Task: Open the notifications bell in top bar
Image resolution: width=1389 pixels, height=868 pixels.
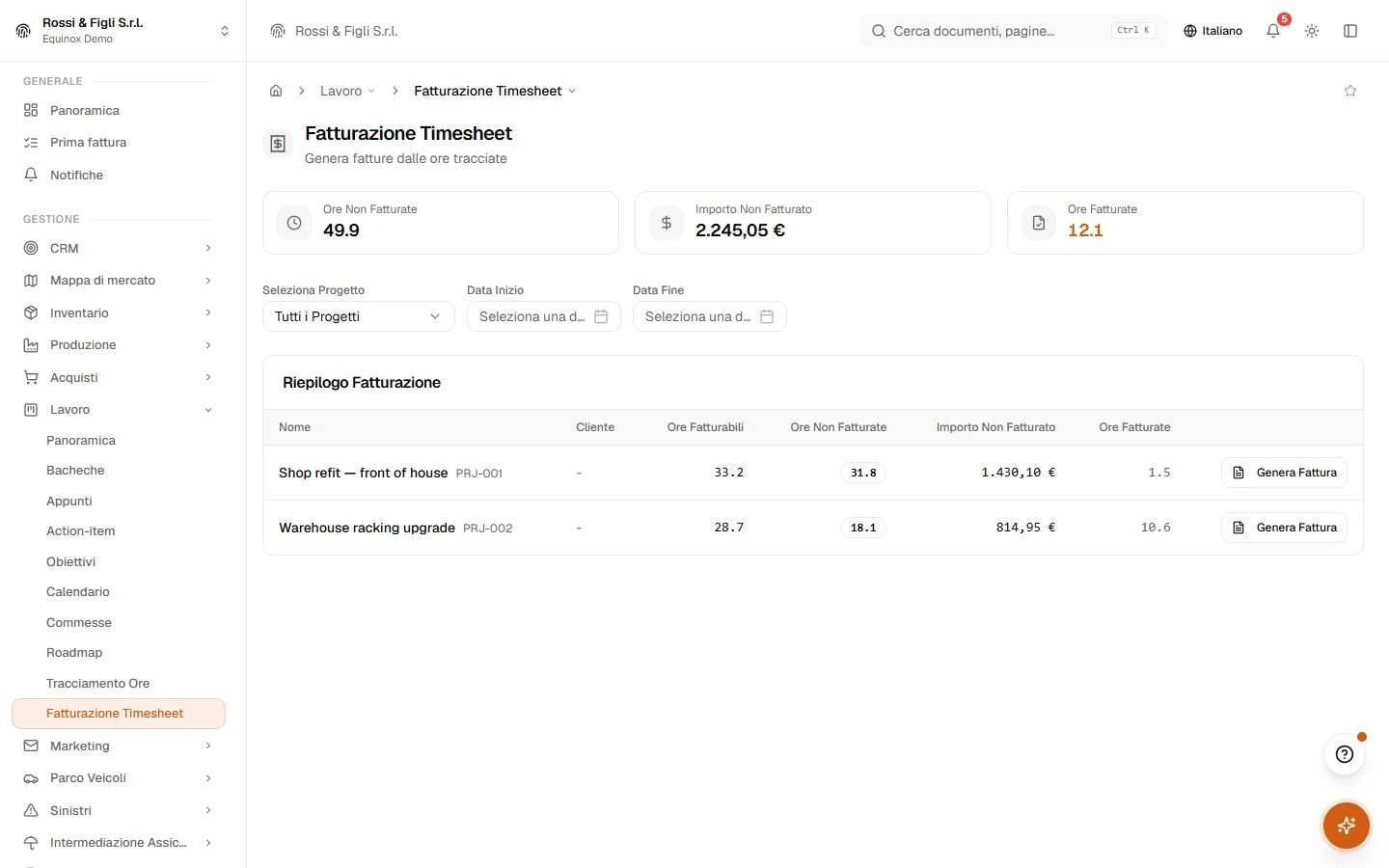Action: pyautogui.click(x=1273, y=31)
